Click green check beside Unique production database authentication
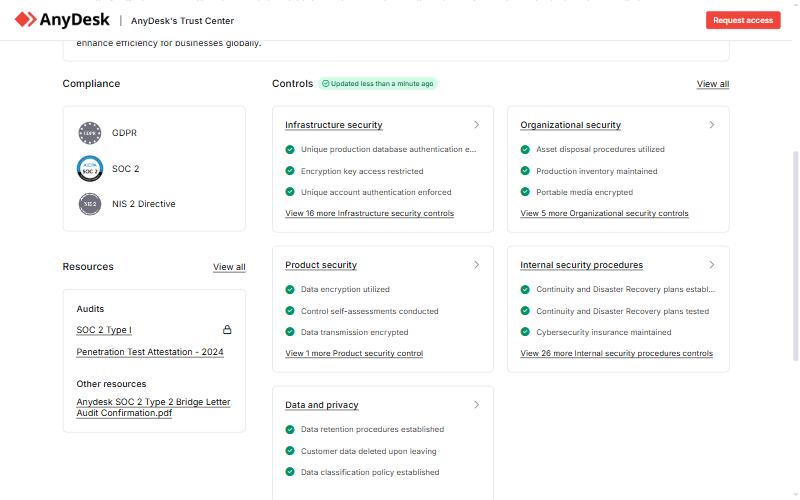800x500 pixels. click(290, 149)
